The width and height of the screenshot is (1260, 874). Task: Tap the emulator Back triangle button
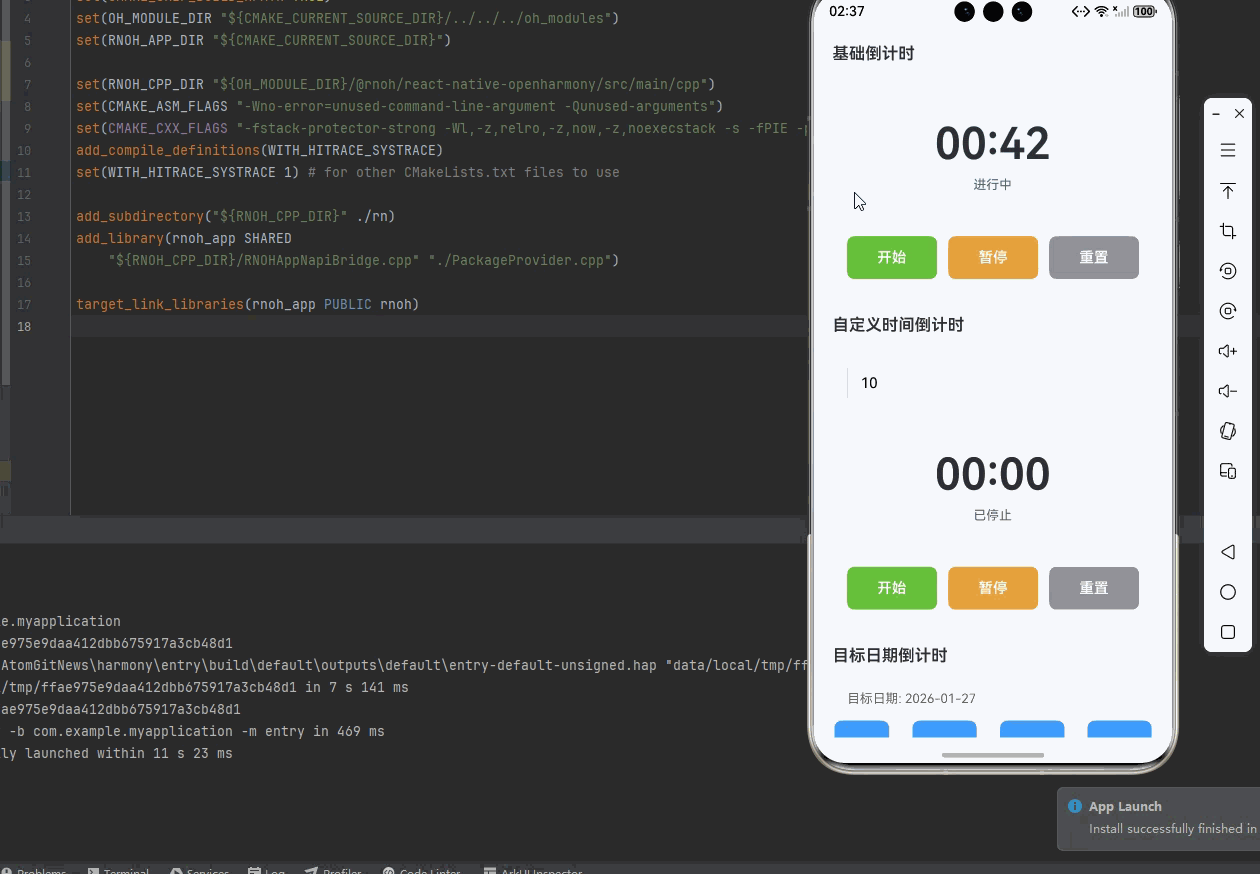pos(1228,552)
